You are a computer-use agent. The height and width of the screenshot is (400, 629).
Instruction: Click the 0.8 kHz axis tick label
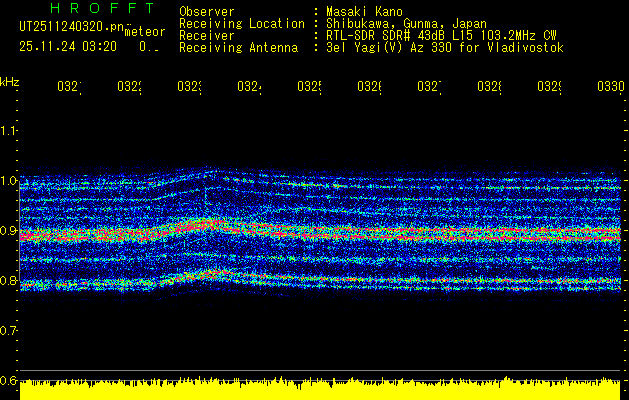coord(8,281)
